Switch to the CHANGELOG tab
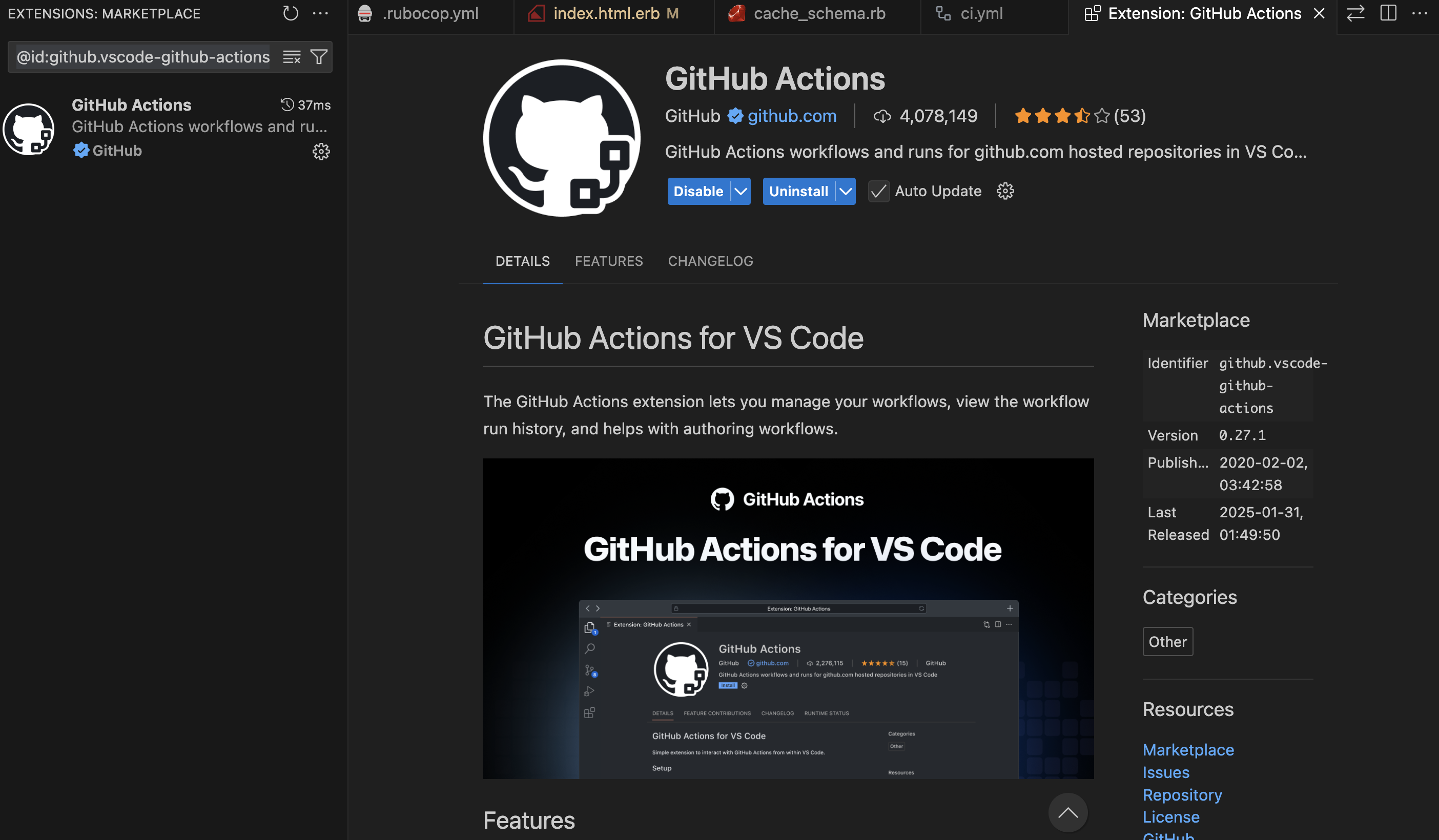The image size is (1439, 840). click(710, 261)
